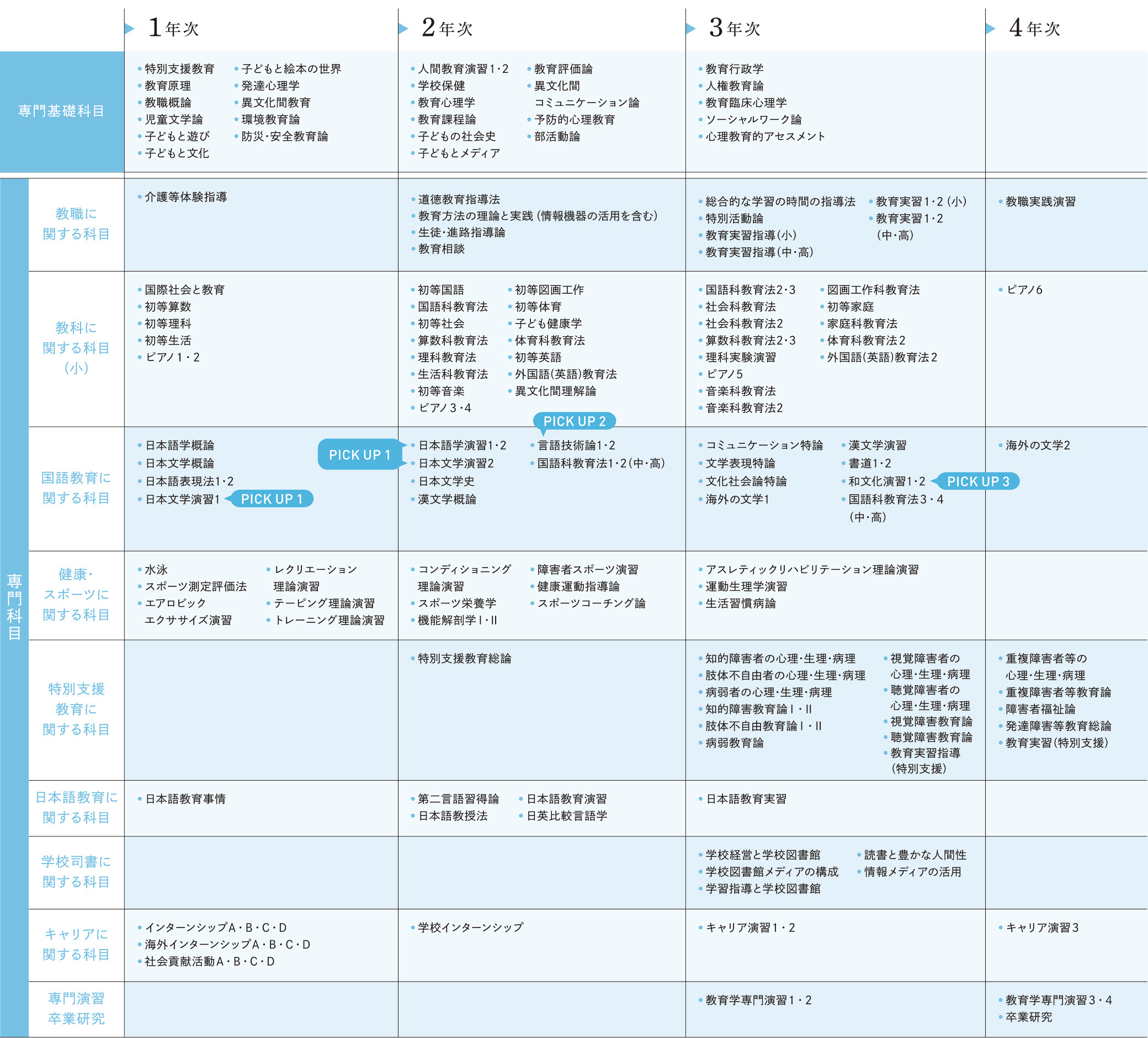Image resolution: width=1148 pixels, height=1038 pixels.
Task: Click the course ソーシャルワーク論
Action: tap(753, 120)
